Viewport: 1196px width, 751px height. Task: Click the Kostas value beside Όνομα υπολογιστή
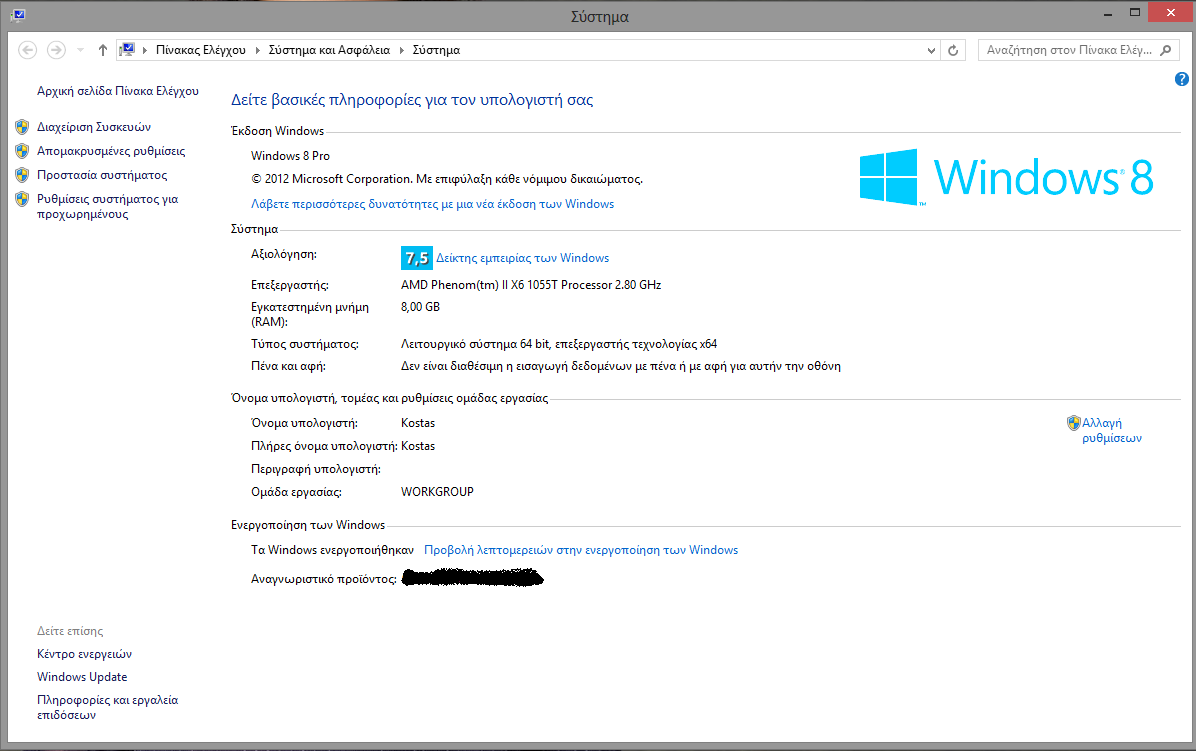(x=418, y=423)
